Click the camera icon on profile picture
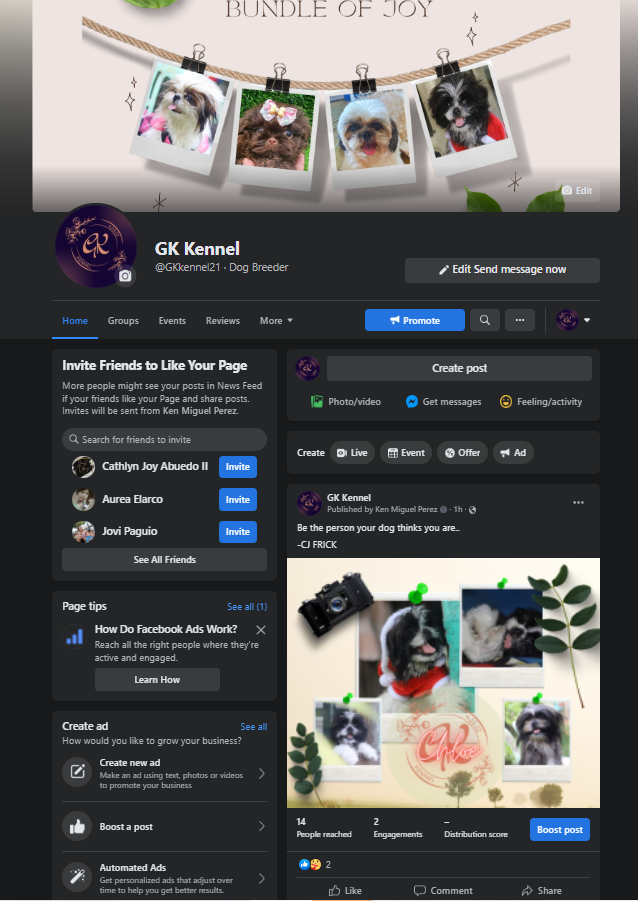638x901 pixels. click(125, 276)
